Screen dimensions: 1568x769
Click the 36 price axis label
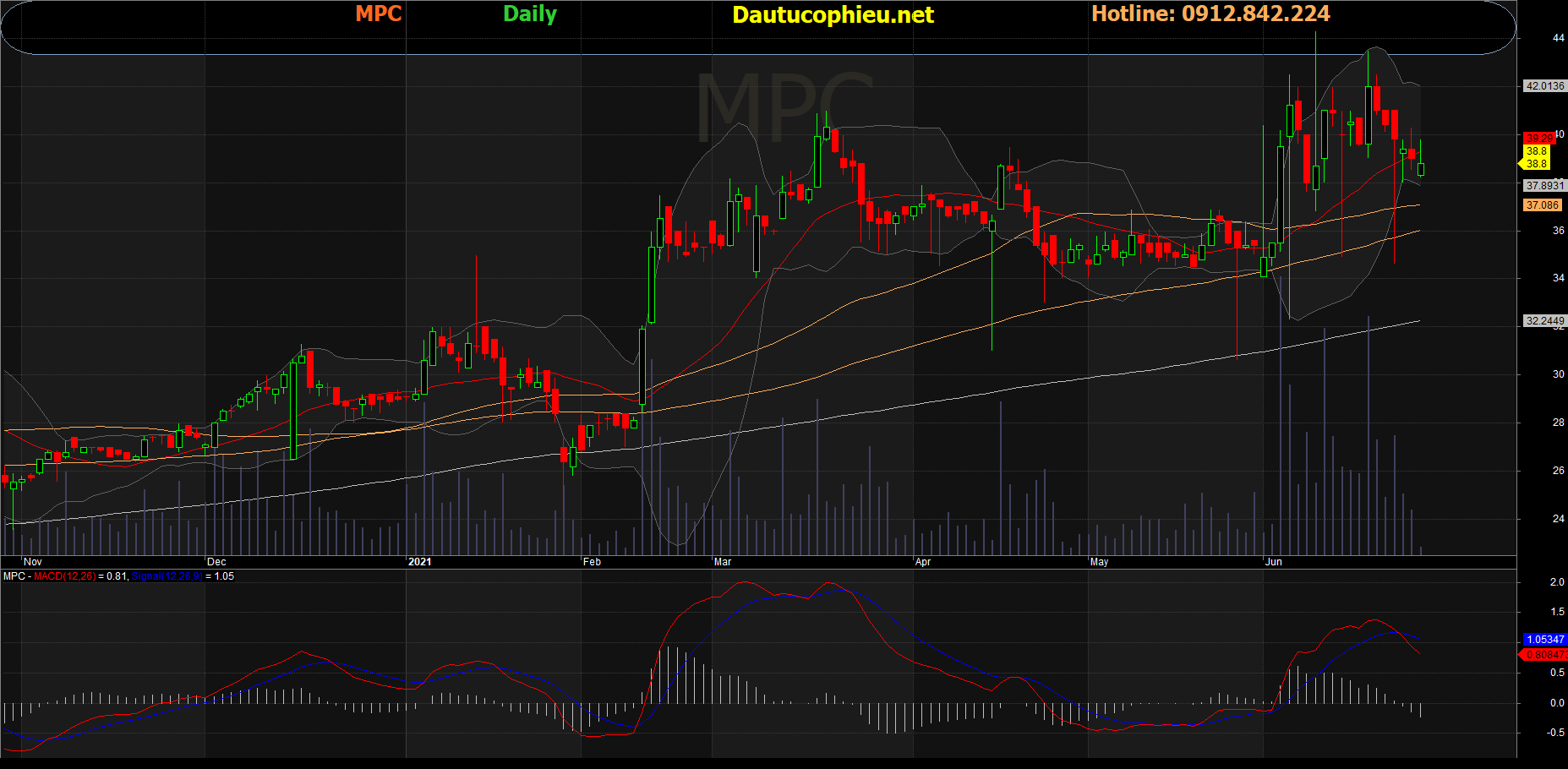1558,231
